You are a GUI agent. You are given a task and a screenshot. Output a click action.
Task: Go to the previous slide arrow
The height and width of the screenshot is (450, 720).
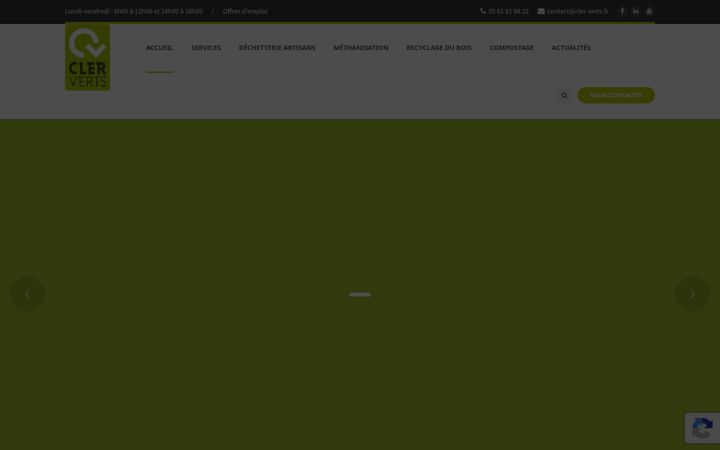(x=28, y=294)
